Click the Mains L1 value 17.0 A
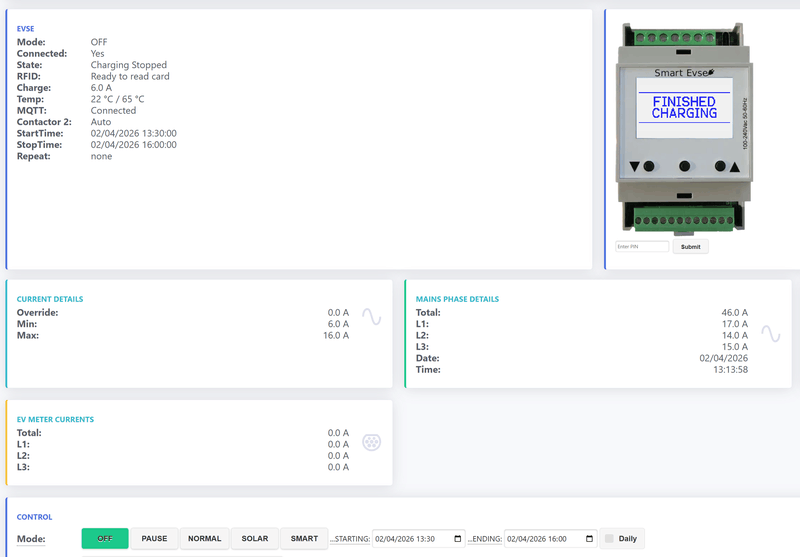The image size is (800, 557). 735,324
